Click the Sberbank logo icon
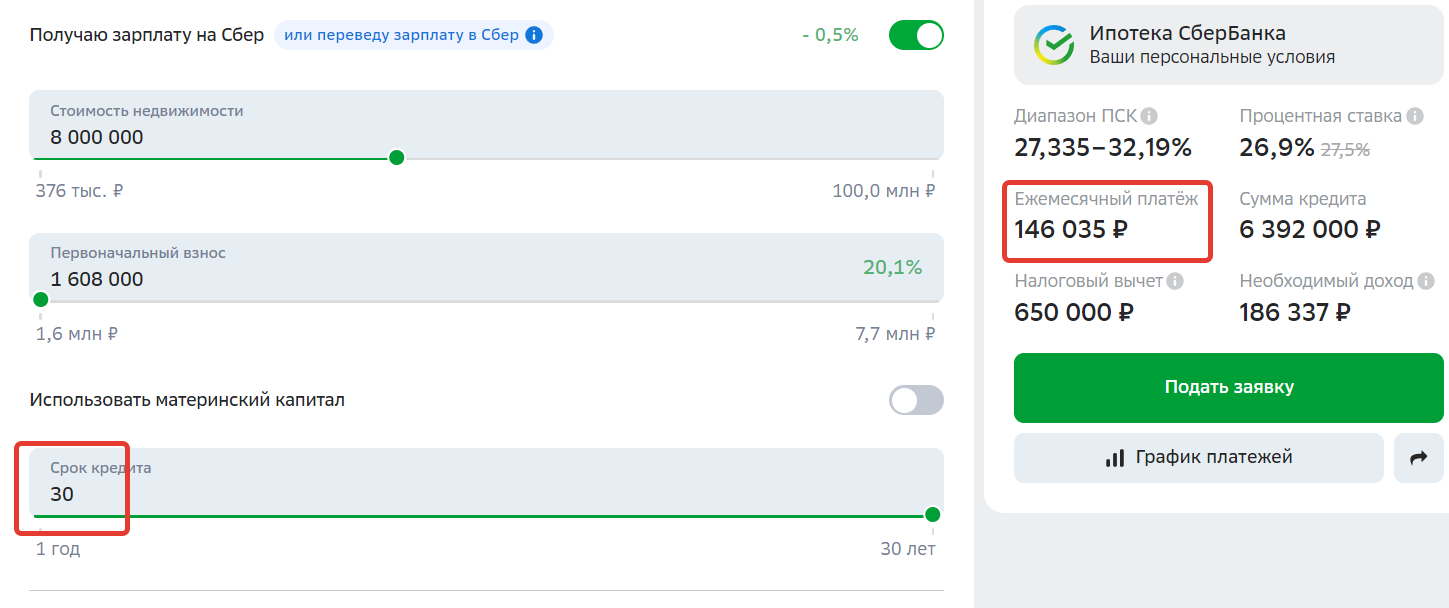Screen dimensions: 1449x608 pos(1054,45)
